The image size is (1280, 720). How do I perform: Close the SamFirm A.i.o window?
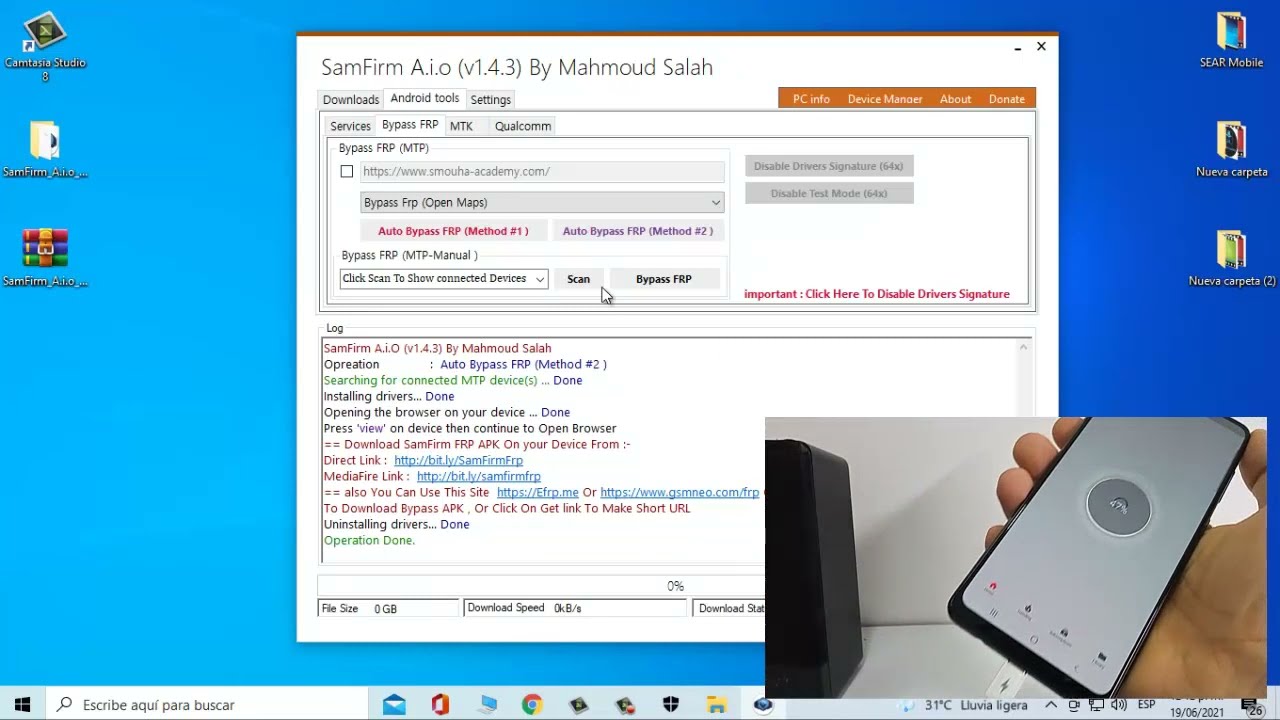click(x=1041, y=47)
